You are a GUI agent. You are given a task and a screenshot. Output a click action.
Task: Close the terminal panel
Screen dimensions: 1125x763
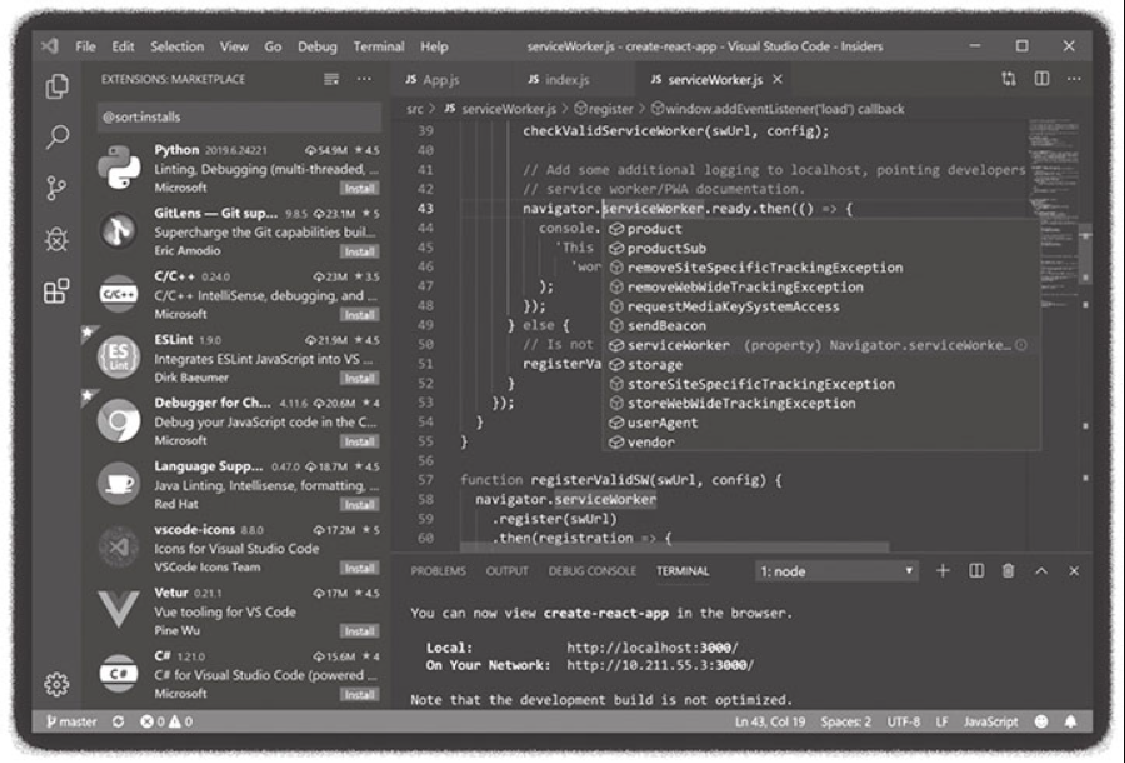pos(1074,571)
